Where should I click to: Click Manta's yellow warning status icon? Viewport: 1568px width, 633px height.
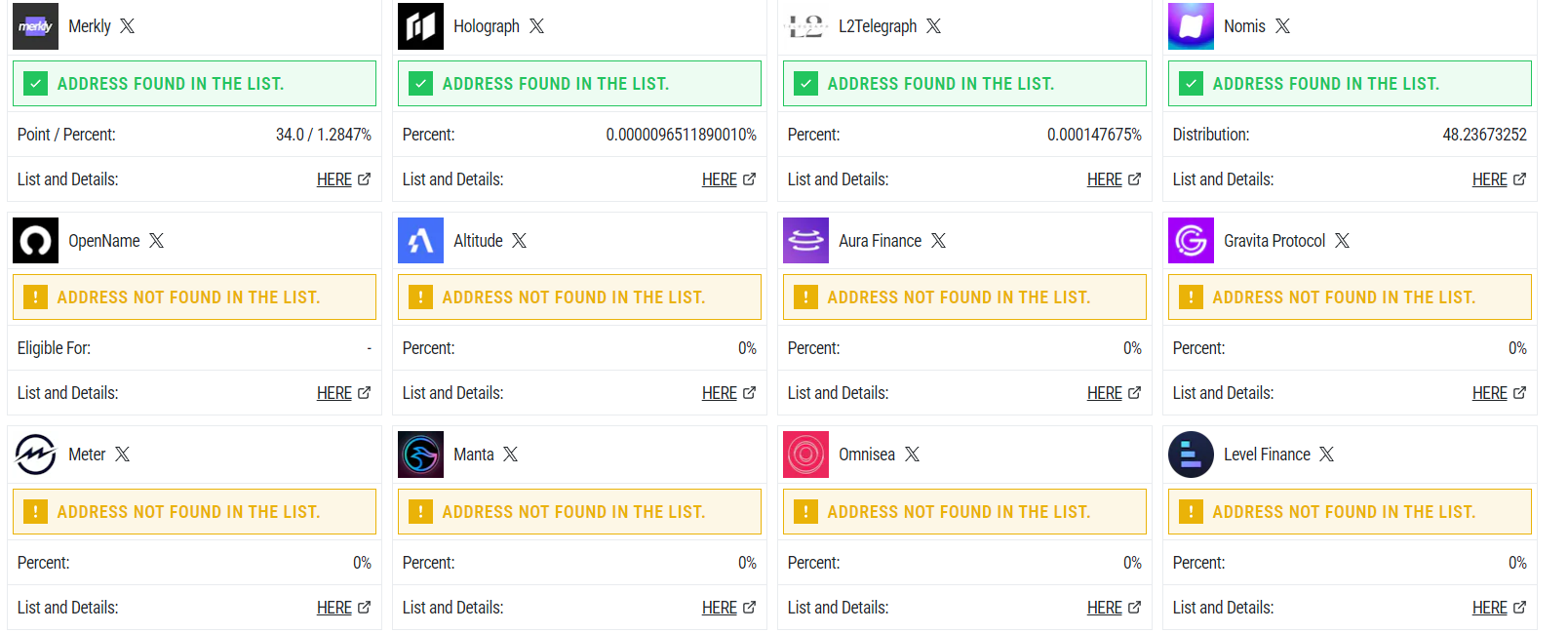pos(420,512)
